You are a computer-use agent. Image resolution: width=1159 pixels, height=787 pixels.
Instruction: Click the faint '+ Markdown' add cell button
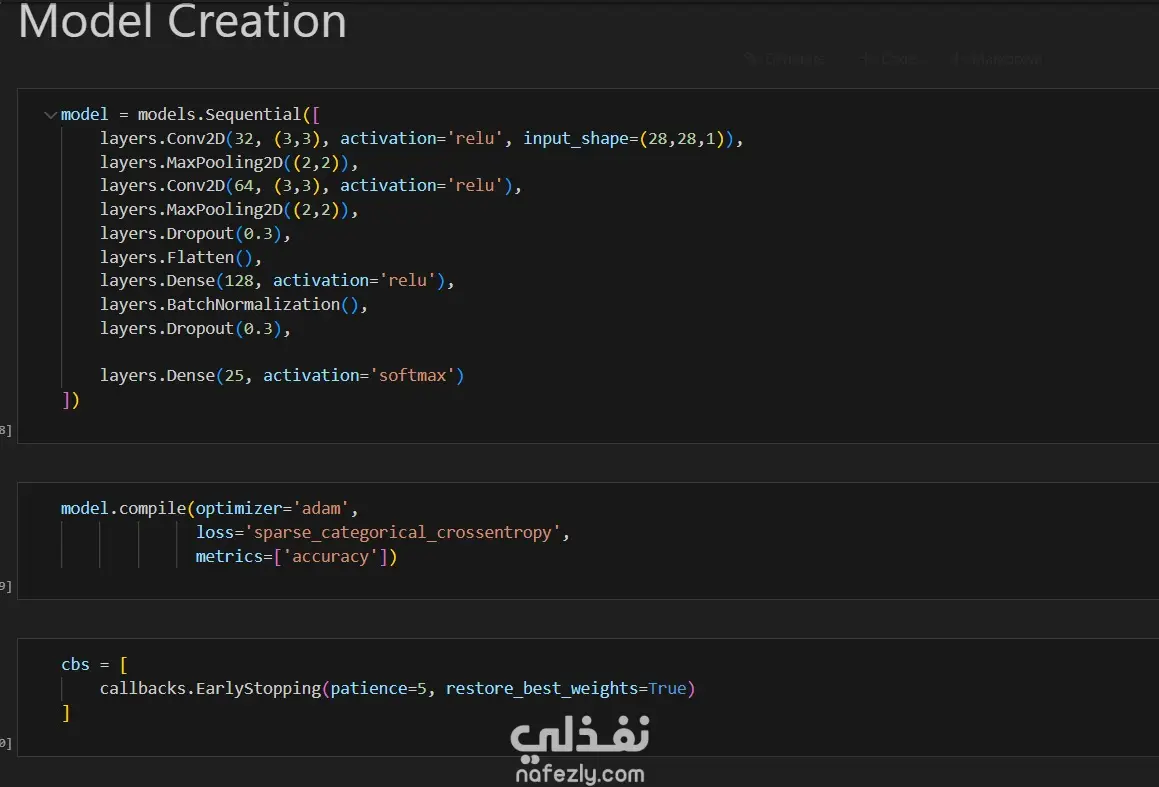point(996,59)
